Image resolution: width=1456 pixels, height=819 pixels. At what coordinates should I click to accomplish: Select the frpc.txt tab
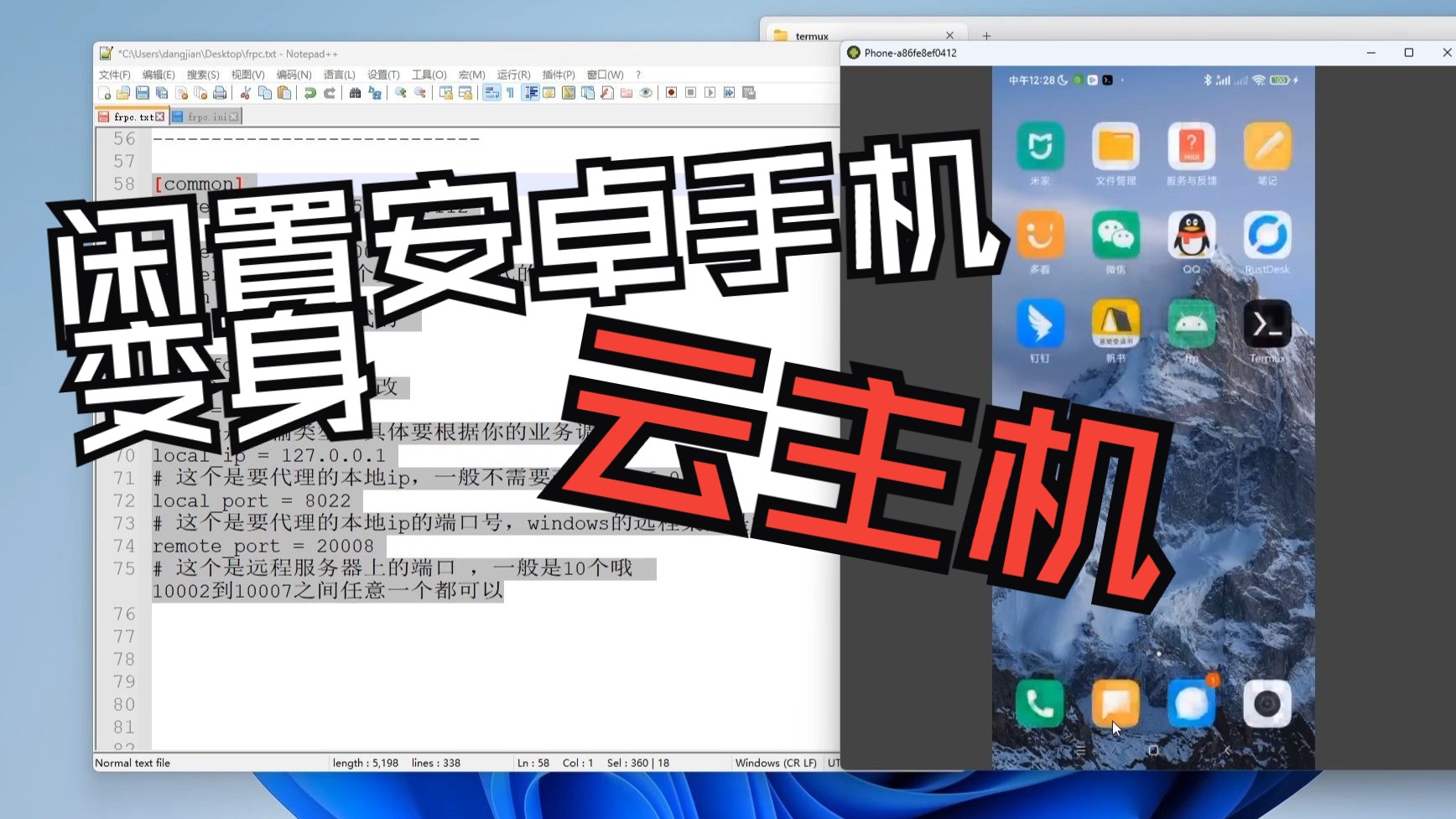click(133, 117)
